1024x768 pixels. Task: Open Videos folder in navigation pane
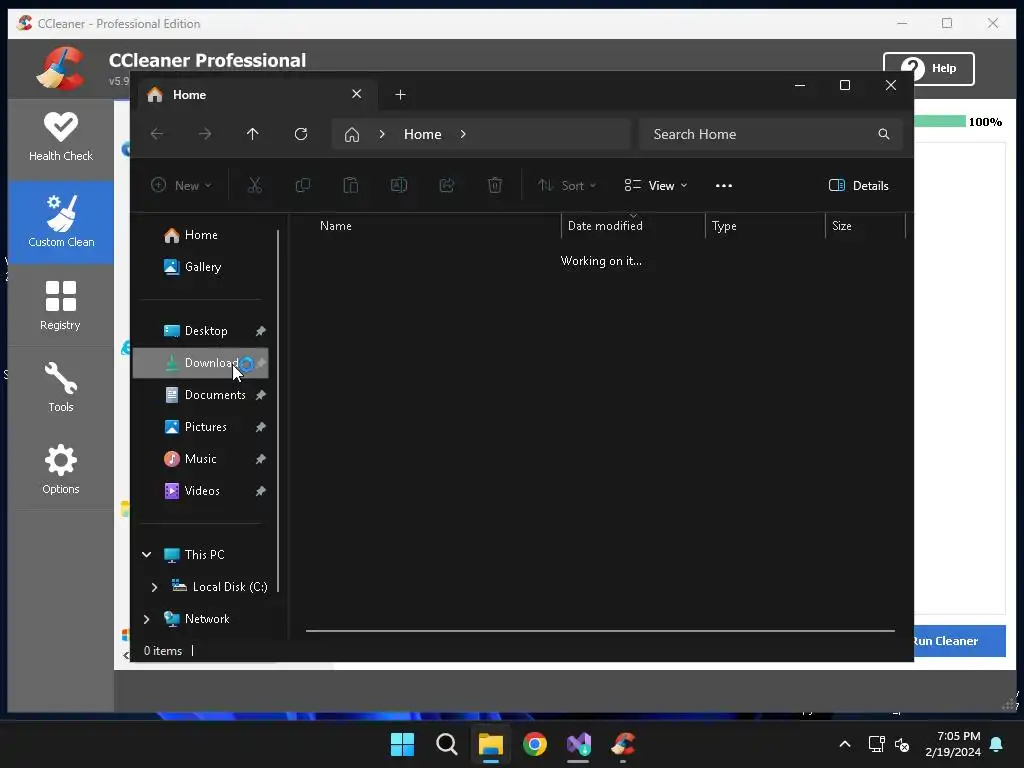tap(201, 491)
